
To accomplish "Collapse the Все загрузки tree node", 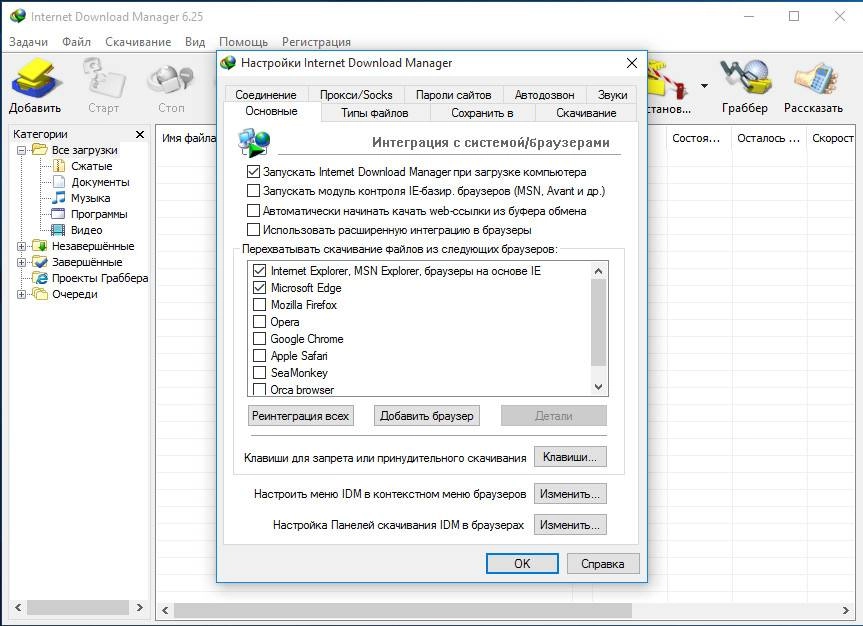I will tap(21, 150).
